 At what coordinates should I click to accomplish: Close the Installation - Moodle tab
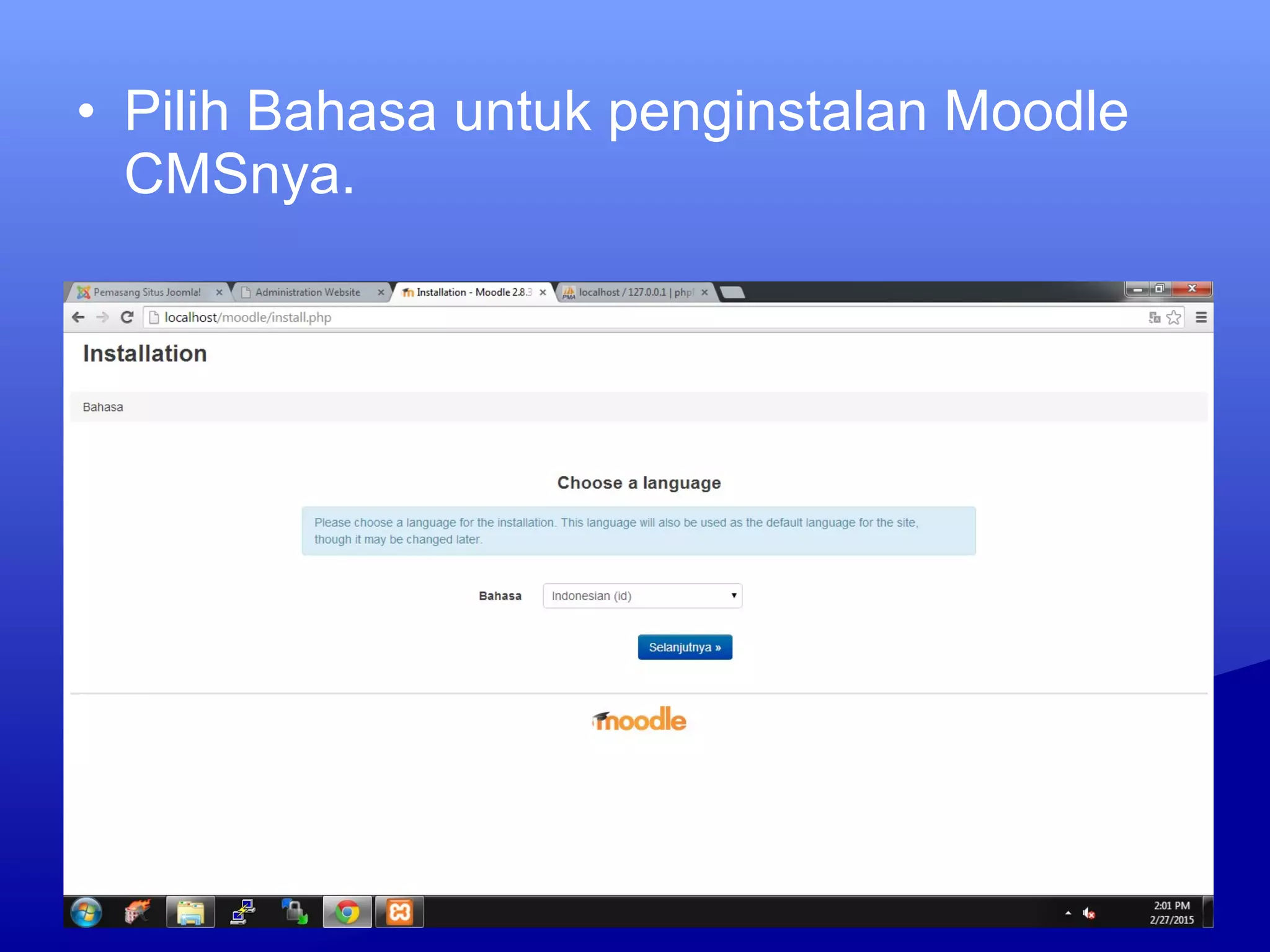[x=543, y=293]
